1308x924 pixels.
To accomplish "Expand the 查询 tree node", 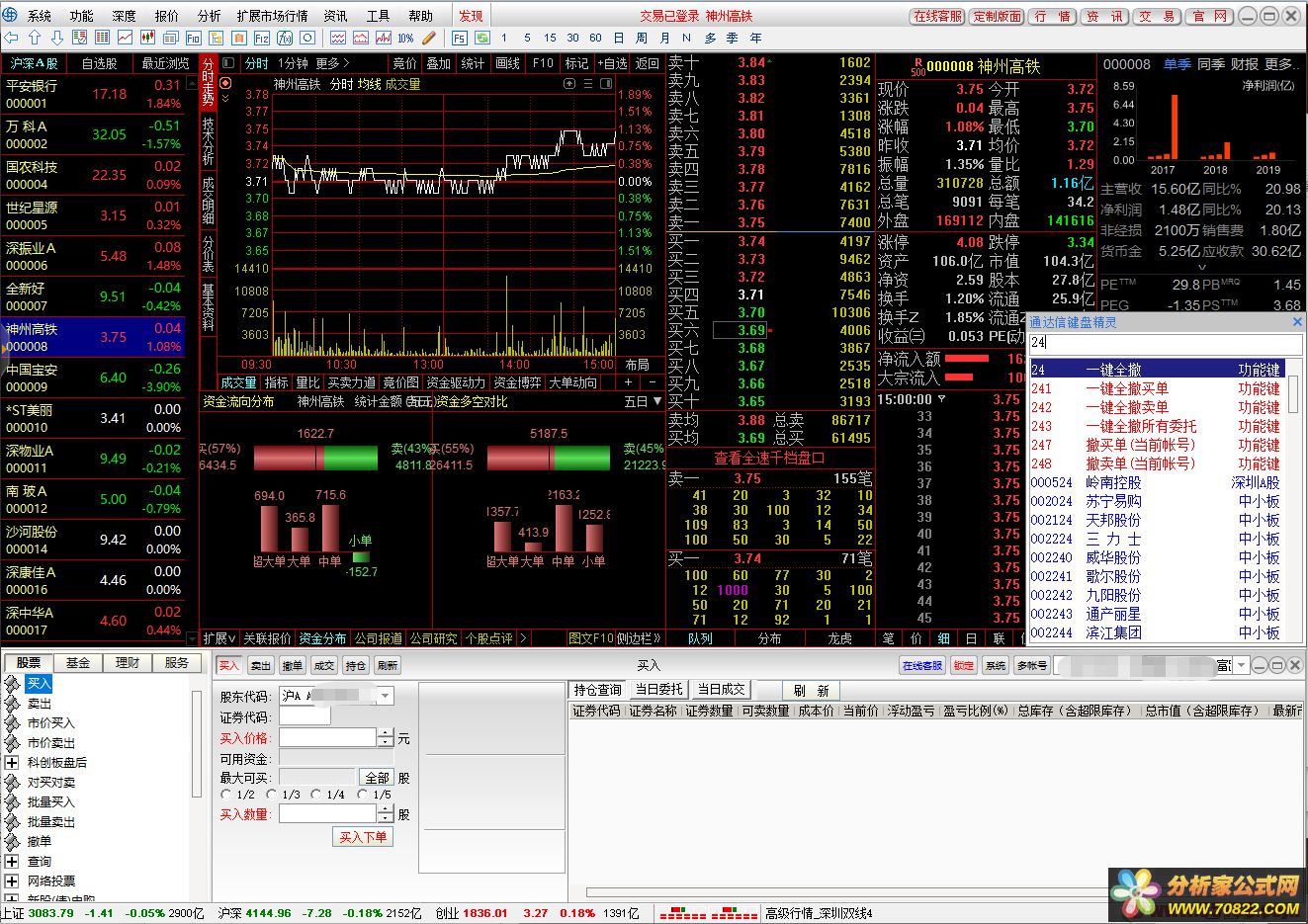I will [x=12, y=862].
